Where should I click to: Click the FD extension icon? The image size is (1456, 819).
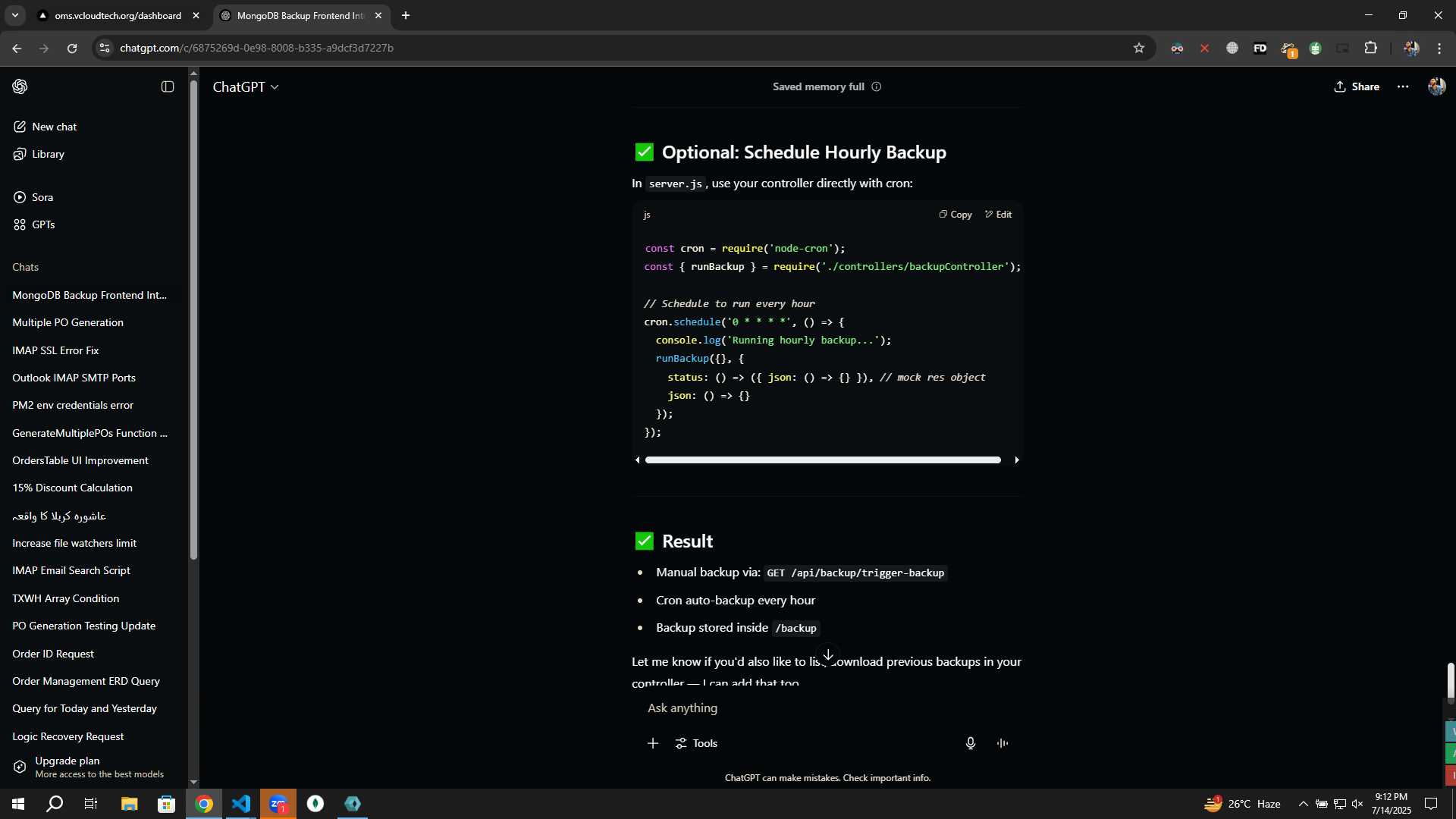pos(1260,48)
